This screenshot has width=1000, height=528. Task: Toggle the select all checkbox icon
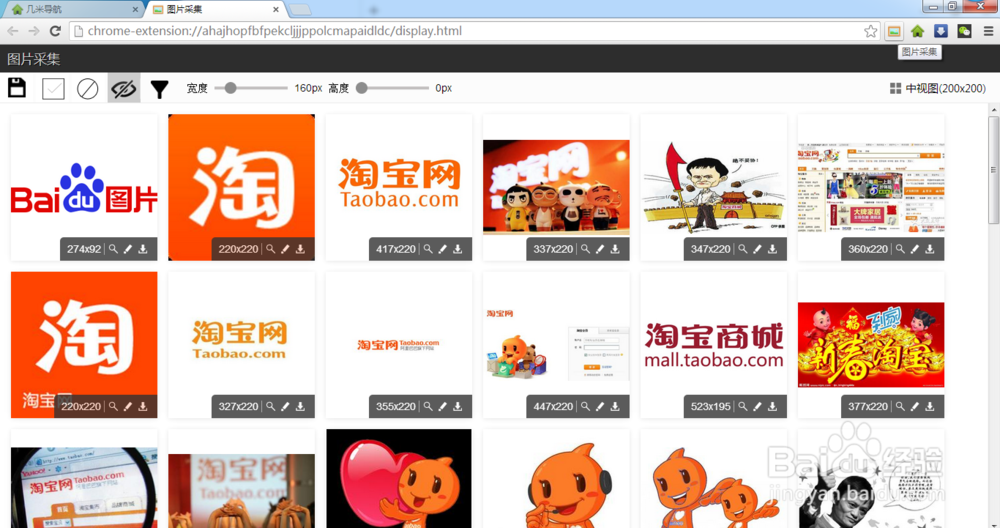pyautogui.click(x=53, y=89)
